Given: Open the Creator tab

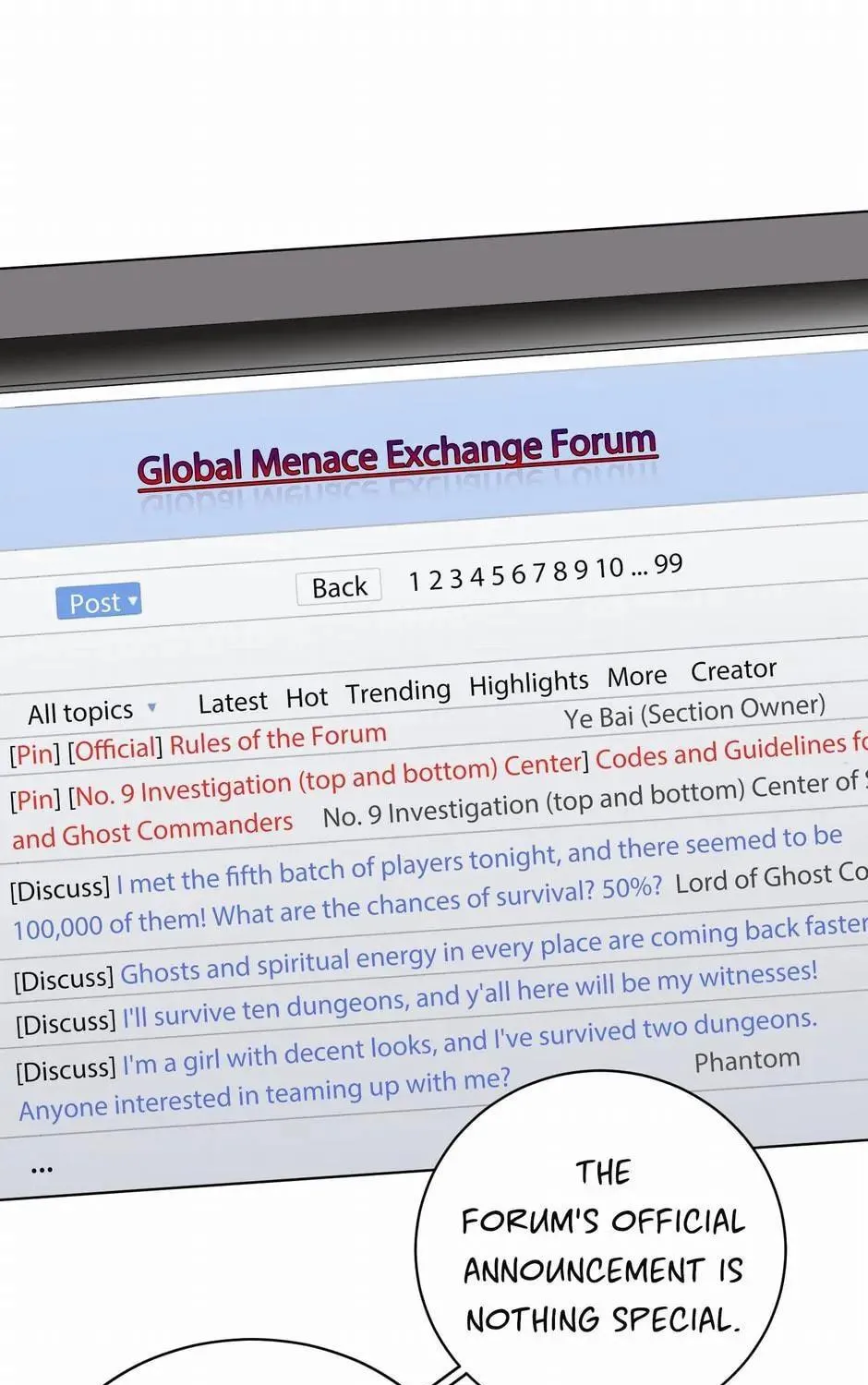Looking at the screenshot, I should pyautogui.click(x=734, y=669).
